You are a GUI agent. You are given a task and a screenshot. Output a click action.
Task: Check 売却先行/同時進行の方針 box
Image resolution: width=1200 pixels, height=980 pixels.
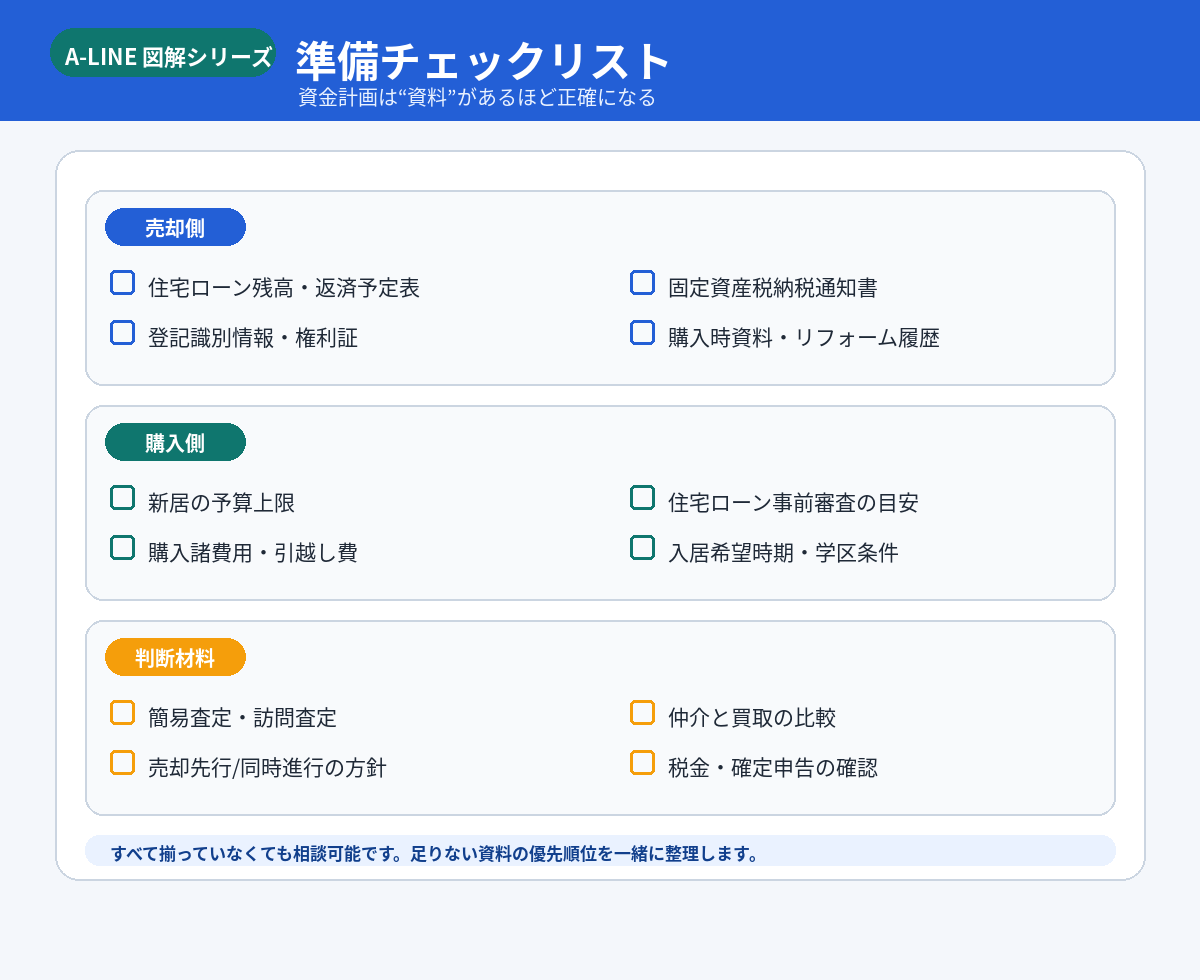click(122, 763)
